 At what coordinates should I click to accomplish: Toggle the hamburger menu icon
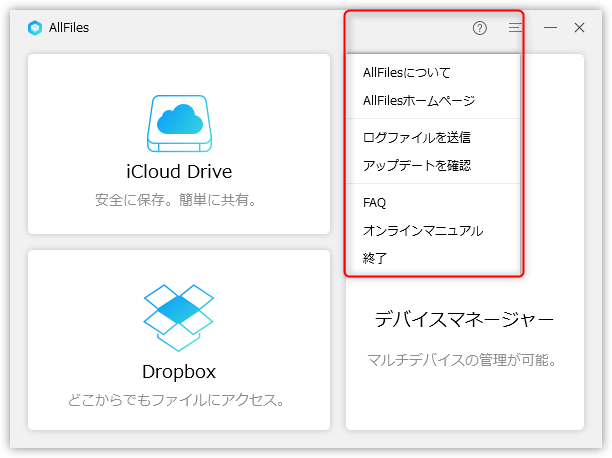[514, 27]
